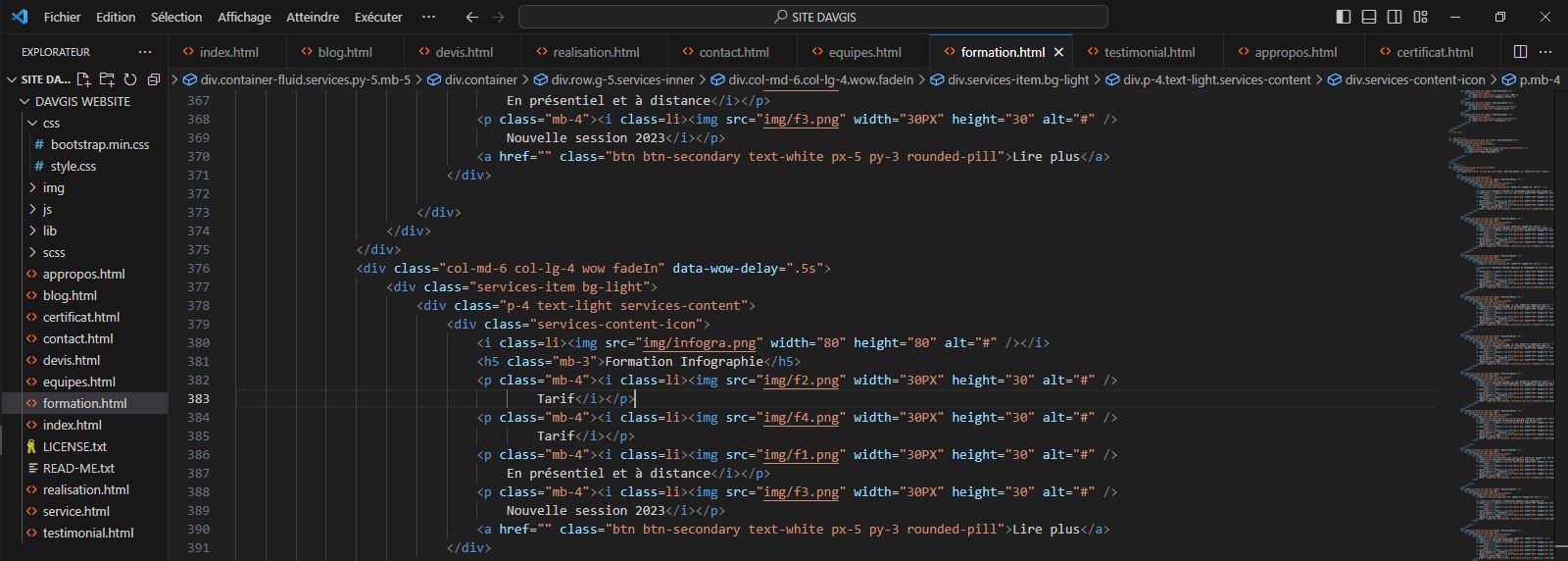This screenshot has width=1568, height=561.
Task: Click the code minimap overview
Action: (1502, 324)
